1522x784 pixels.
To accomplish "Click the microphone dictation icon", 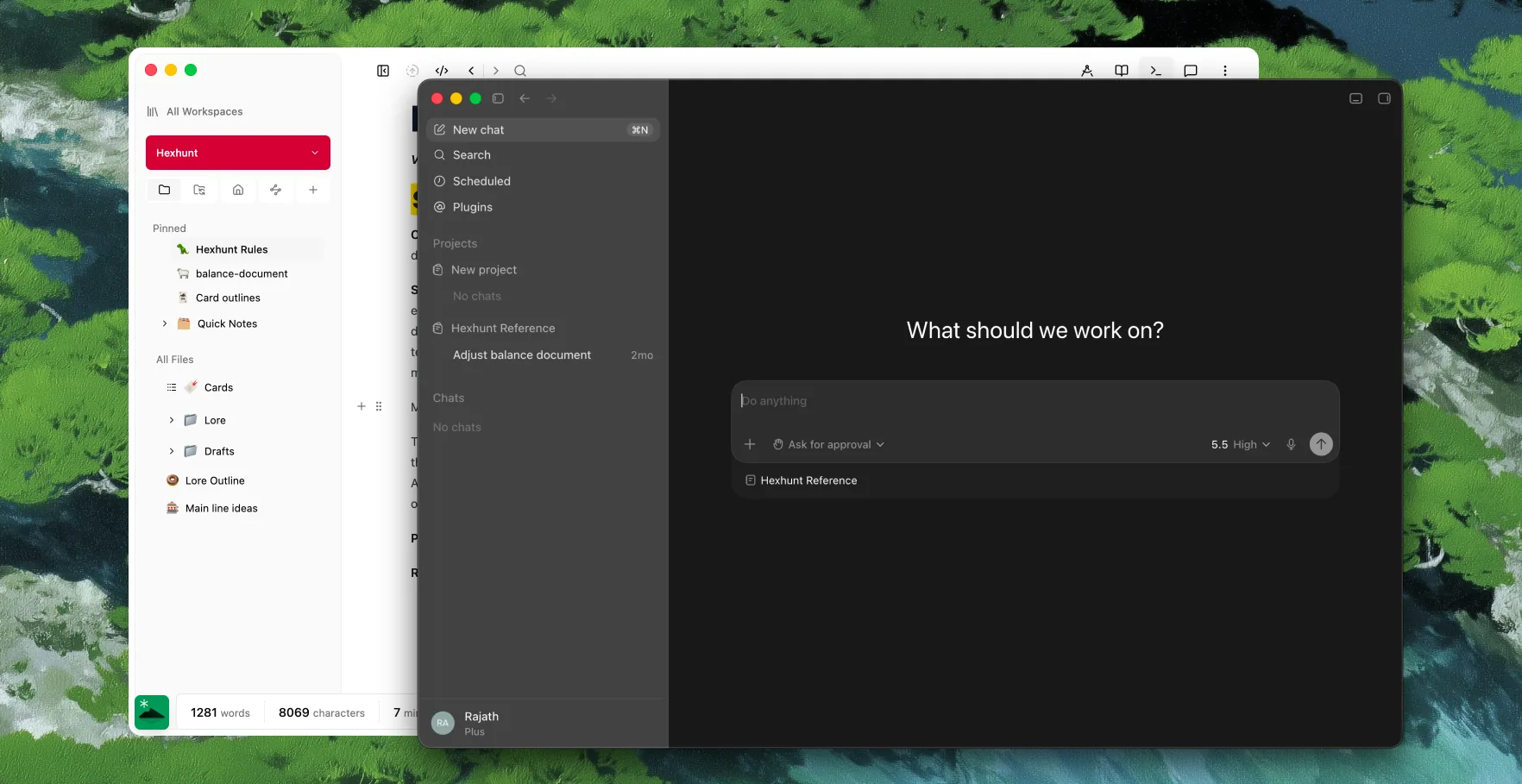I will pos(1291,444).
